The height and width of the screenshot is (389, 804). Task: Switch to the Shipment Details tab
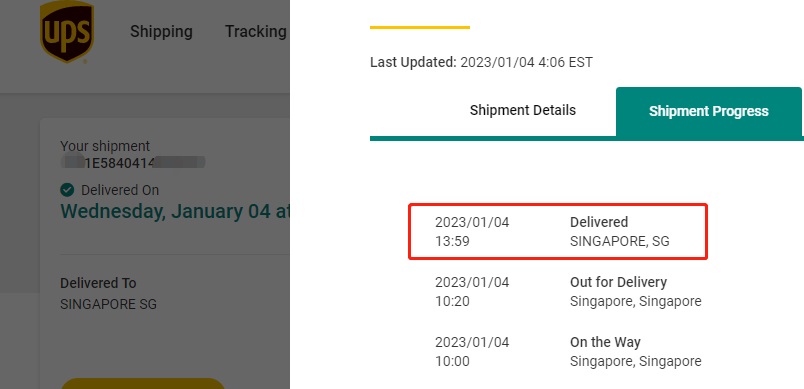tap(522, 110)
